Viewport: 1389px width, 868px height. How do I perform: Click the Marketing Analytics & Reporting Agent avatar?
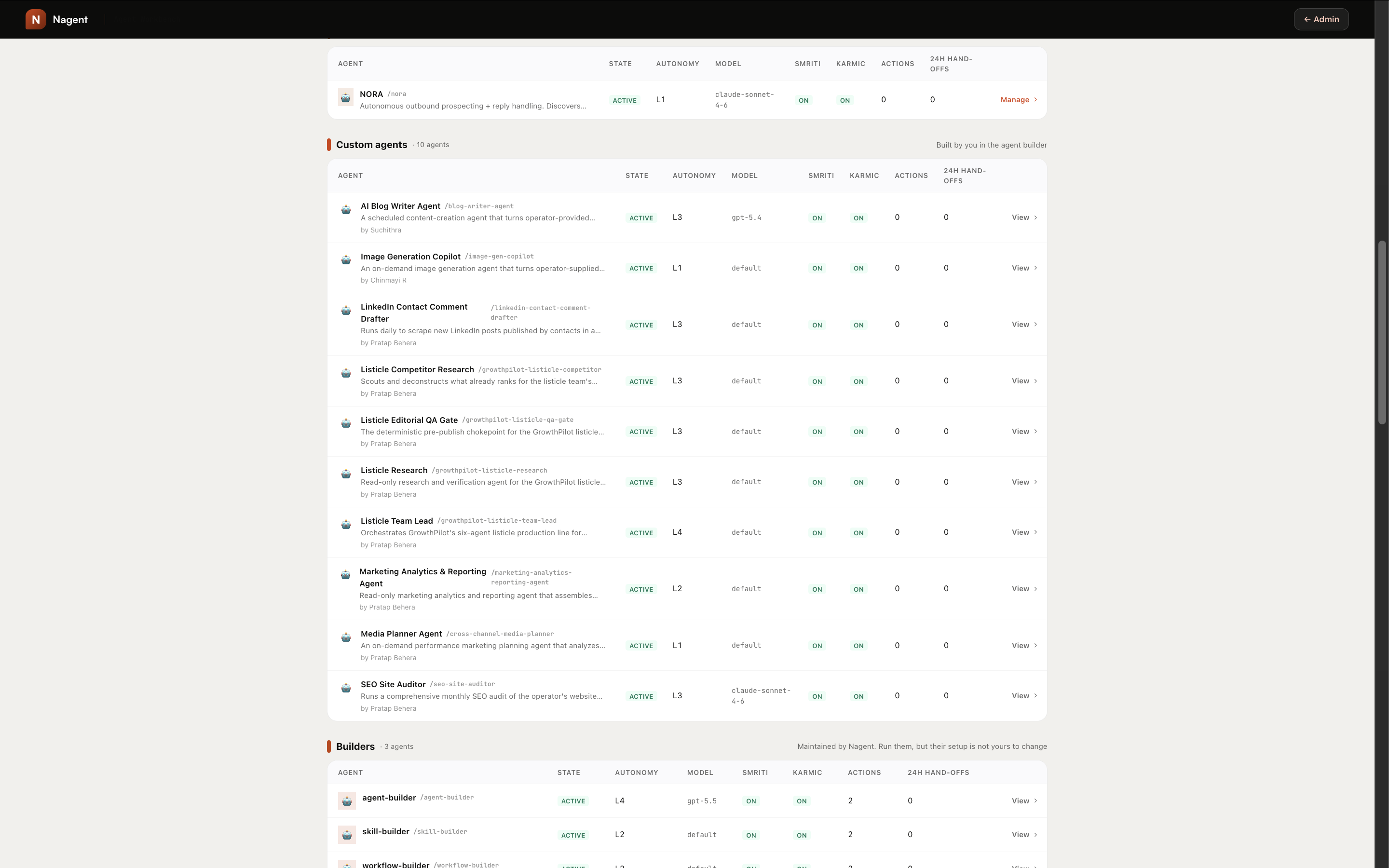(x=345, y=575)
